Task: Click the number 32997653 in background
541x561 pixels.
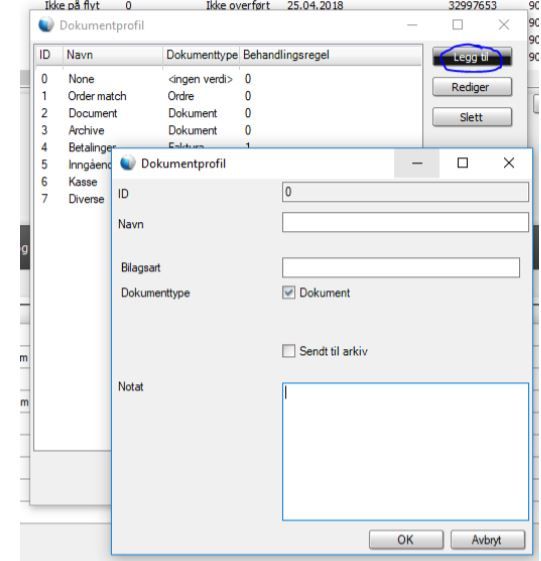Action: click(x=472, y=5)
